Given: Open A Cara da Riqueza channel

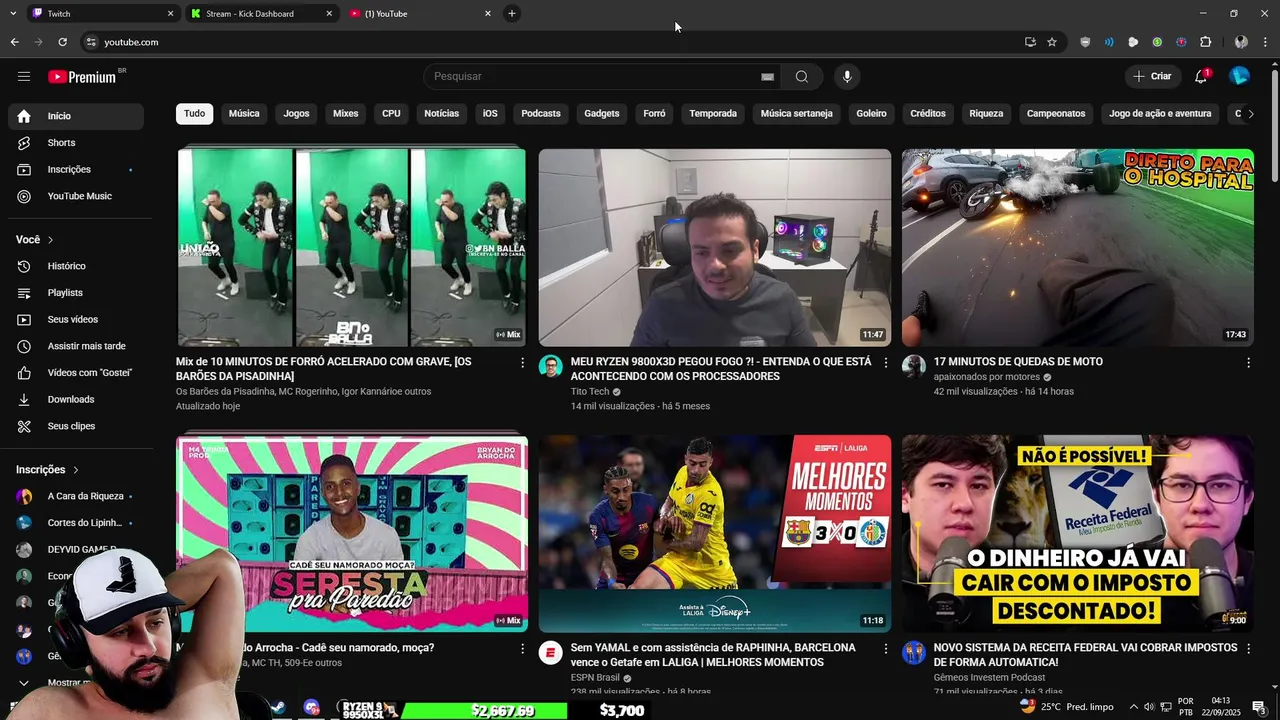Looking at the screenshot, I should tap(76, 496).
